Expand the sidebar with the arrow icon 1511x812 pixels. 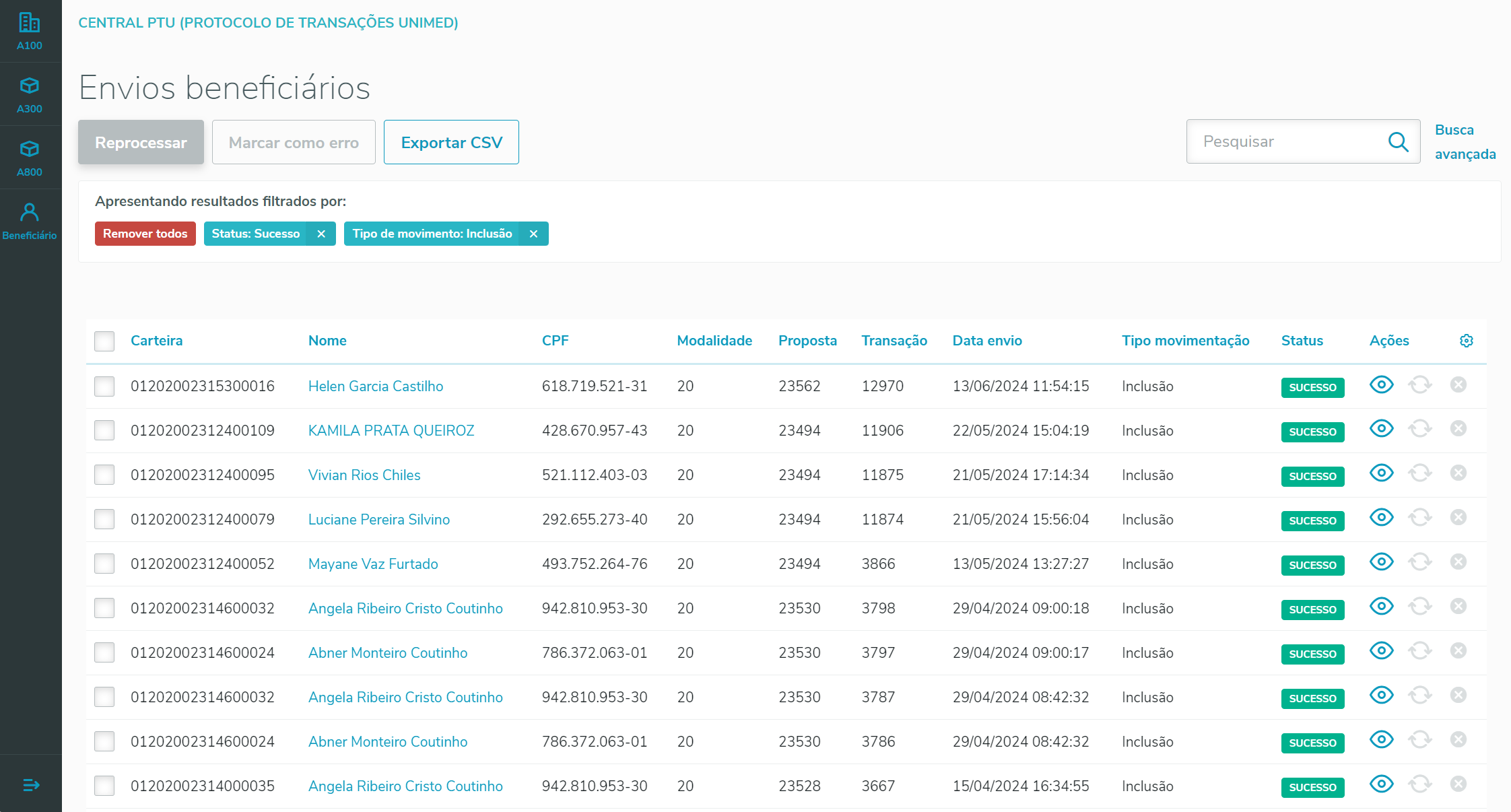click(x=31, y=785)
